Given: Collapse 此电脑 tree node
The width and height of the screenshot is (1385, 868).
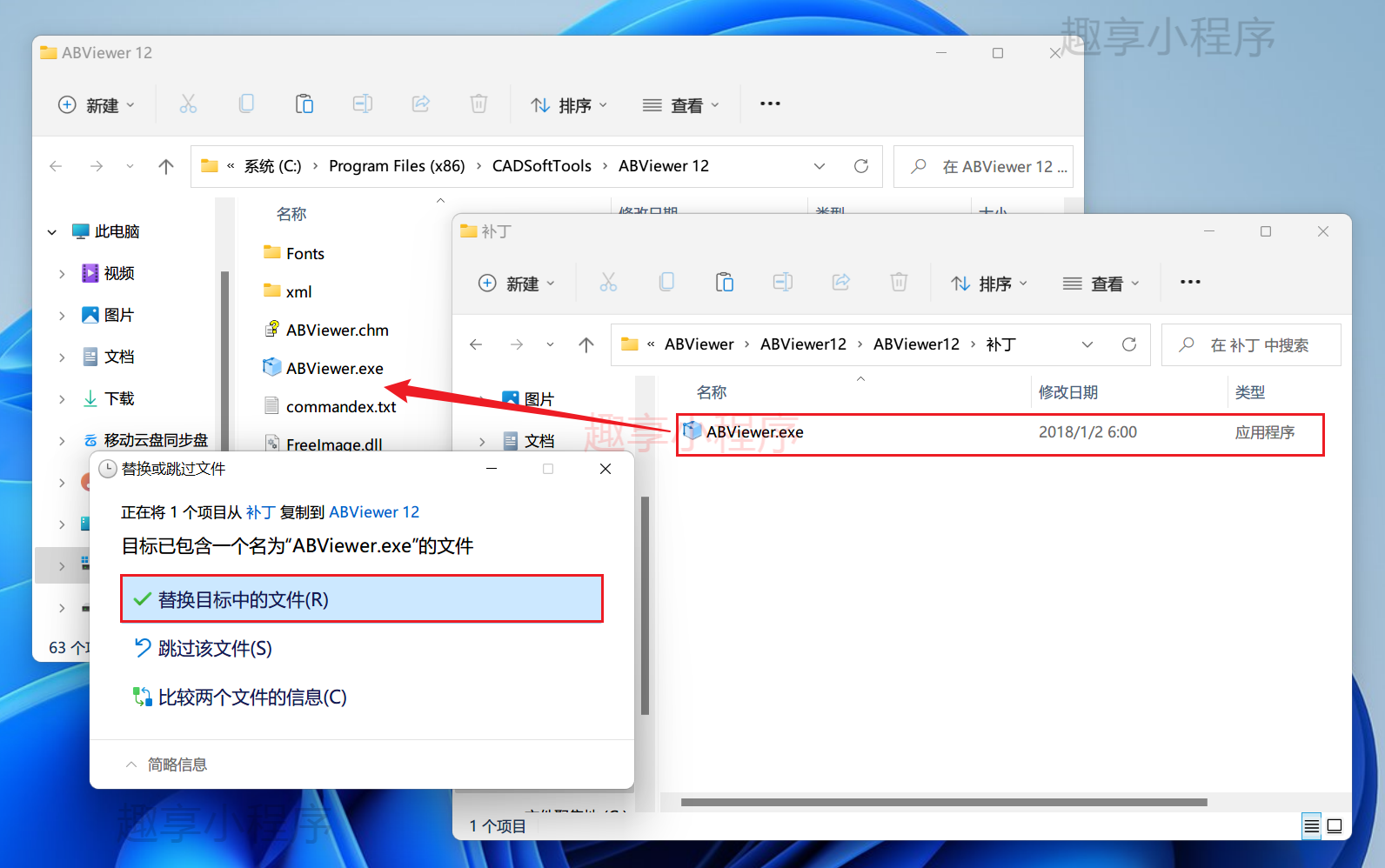Looking at the screenshot, I should click(52, 232).
